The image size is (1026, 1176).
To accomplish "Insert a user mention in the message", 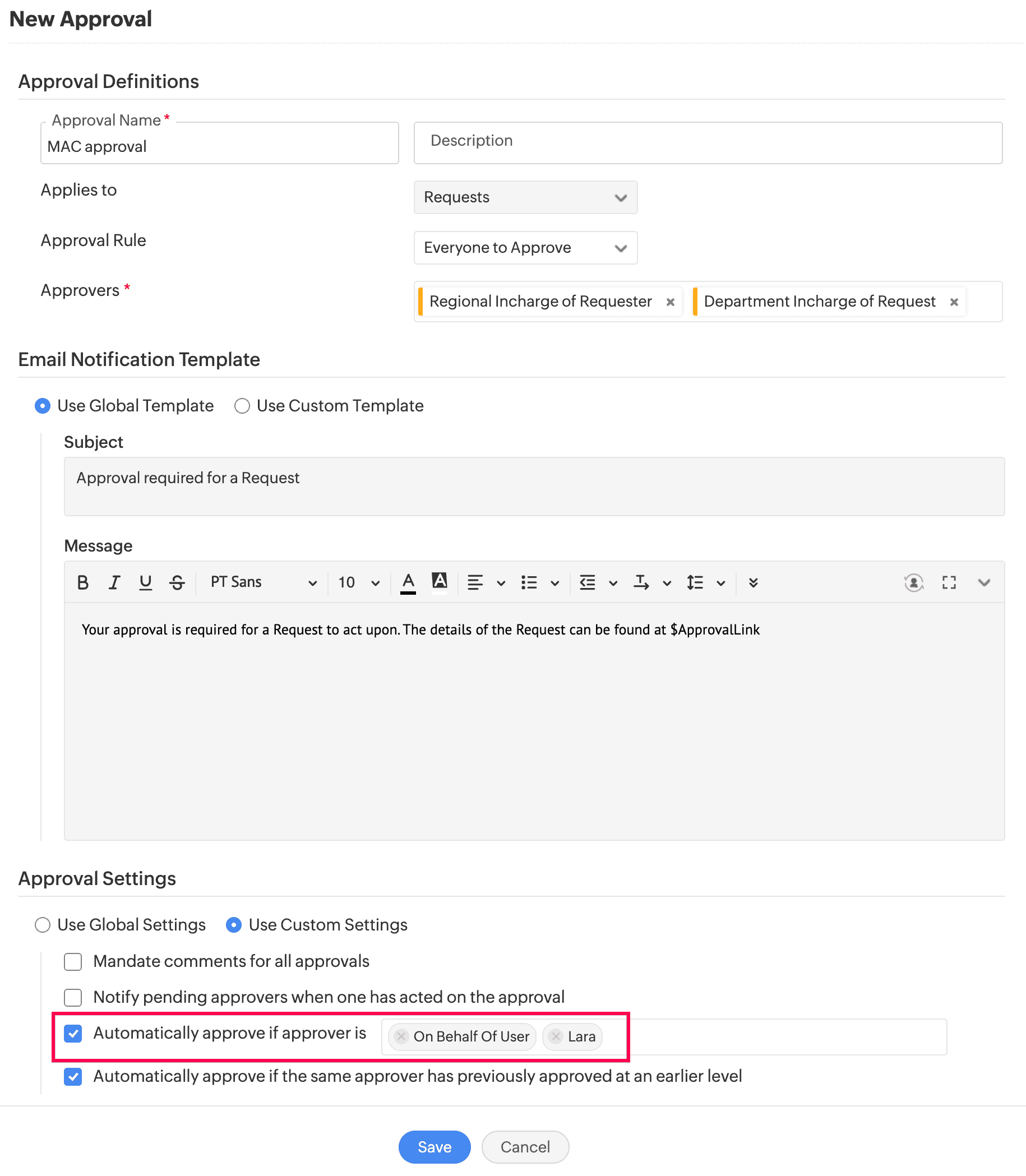I will coord(913,582).
